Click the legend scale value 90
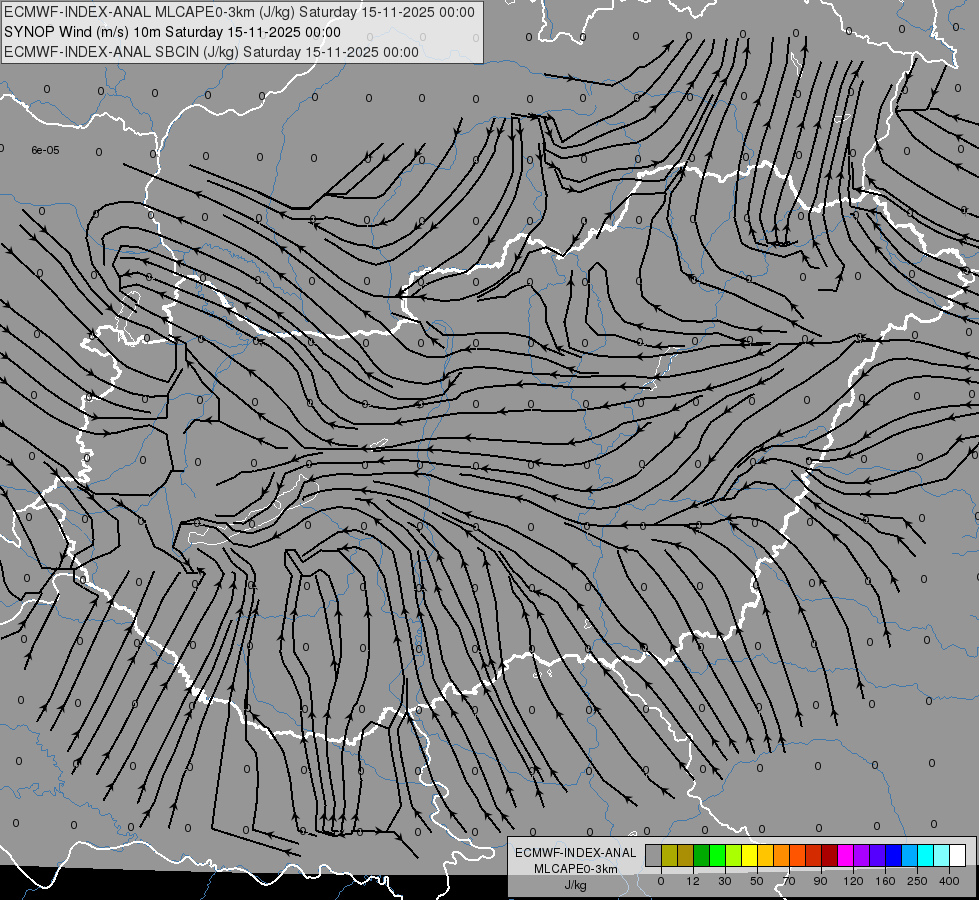This screenshot has height=900, width=979. click(x=820, y=881)
